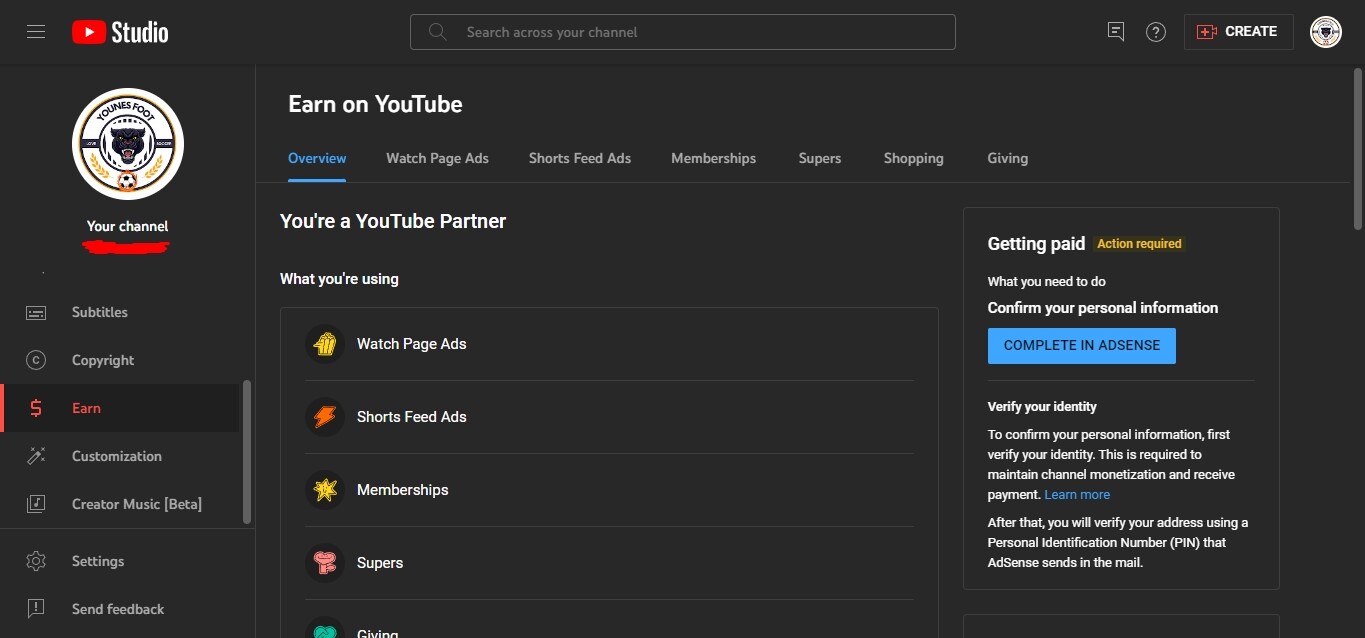Click the Send feedback icon
1365x638 pixels.
(36, 609)
